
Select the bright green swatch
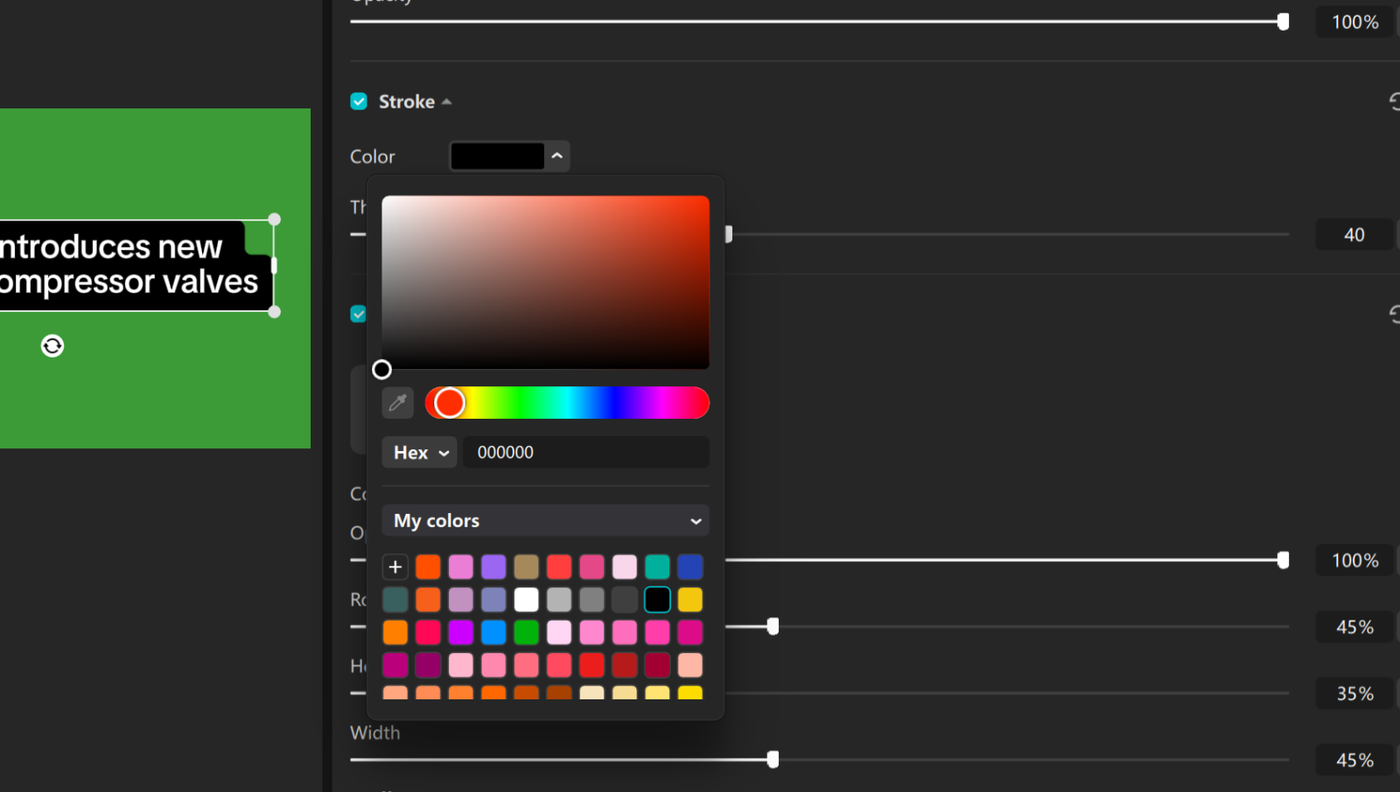click(526, 633)
